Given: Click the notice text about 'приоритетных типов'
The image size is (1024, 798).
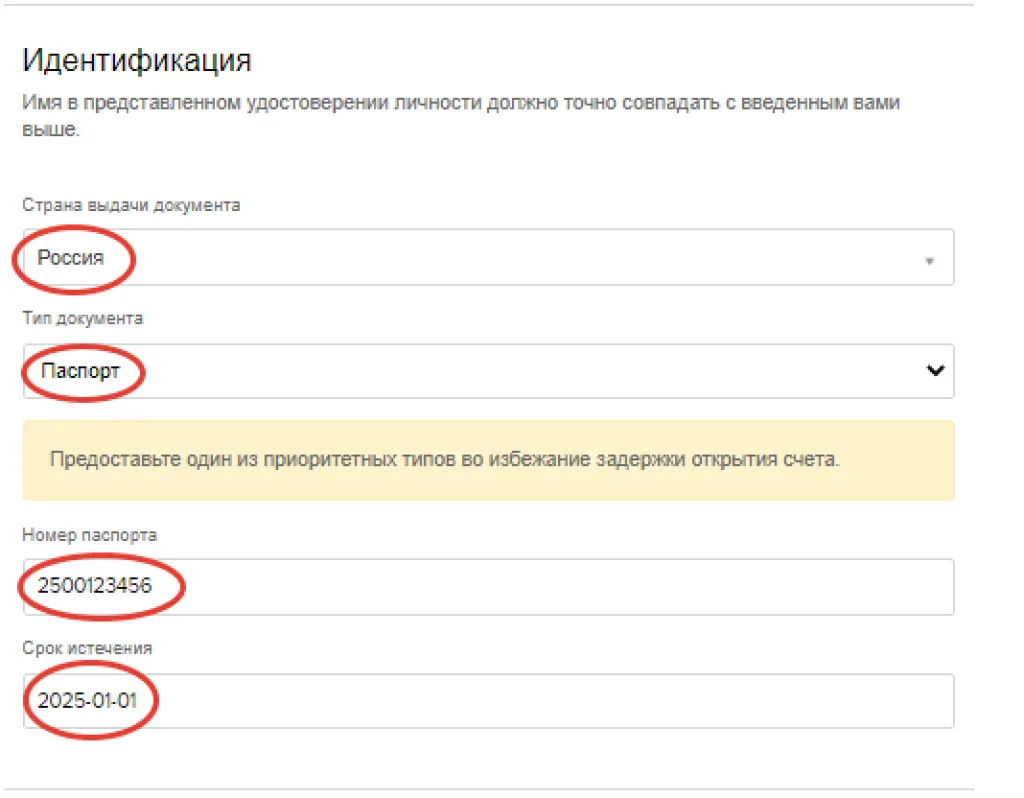Looking at the screenshot, I should (444, 460).
